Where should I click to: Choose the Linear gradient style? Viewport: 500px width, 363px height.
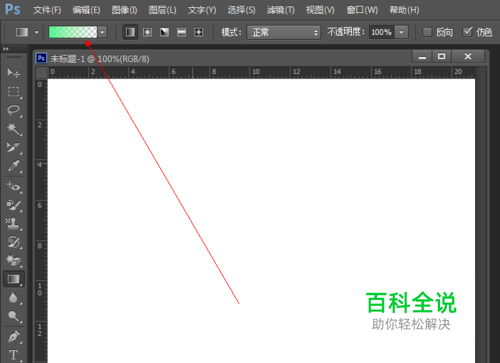click(130, 32)
